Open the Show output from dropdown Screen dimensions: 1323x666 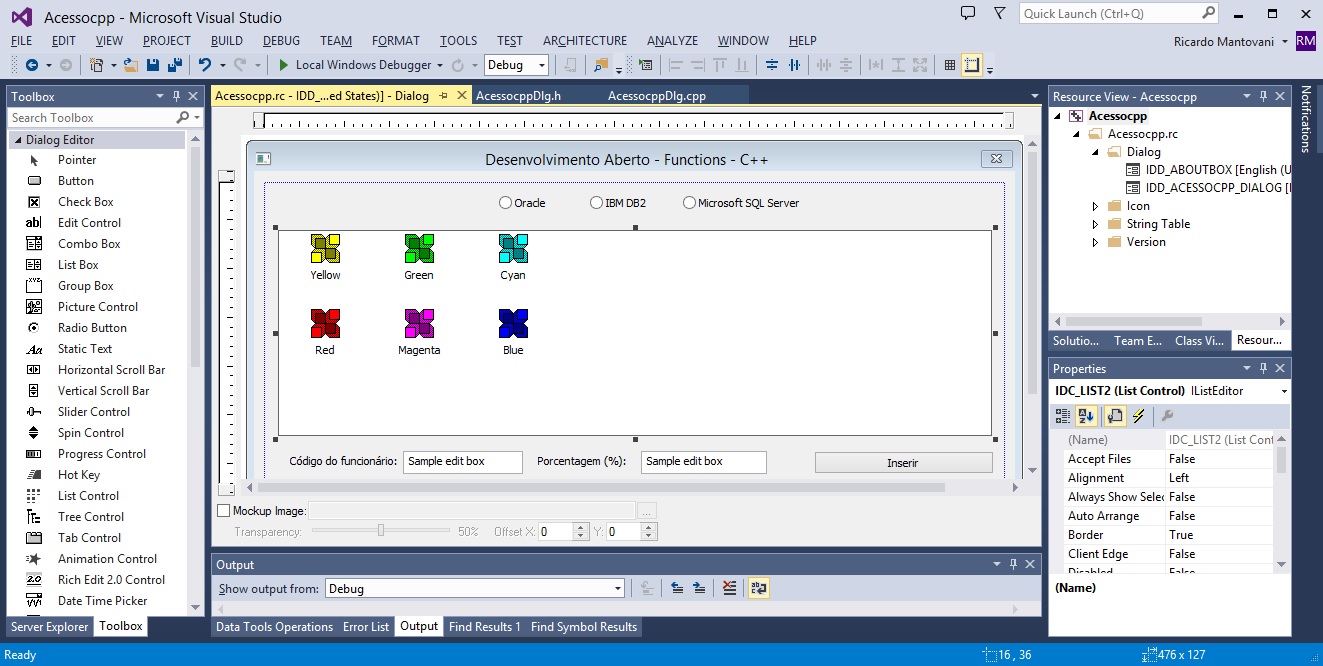pos(475,589)
